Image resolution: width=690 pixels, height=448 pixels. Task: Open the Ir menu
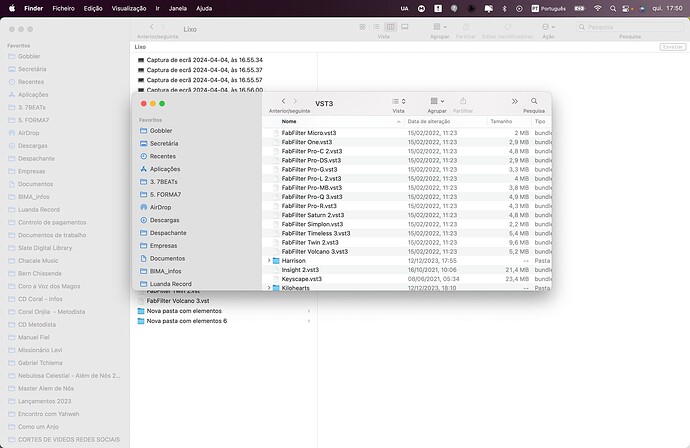(157, 8)
